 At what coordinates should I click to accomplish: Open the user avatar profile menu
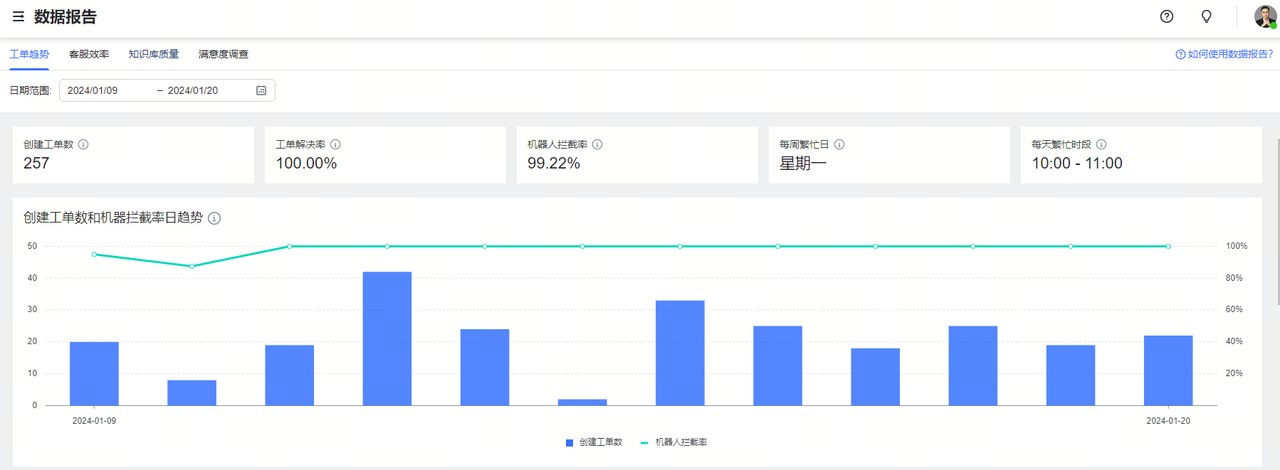click(1265, 17)
